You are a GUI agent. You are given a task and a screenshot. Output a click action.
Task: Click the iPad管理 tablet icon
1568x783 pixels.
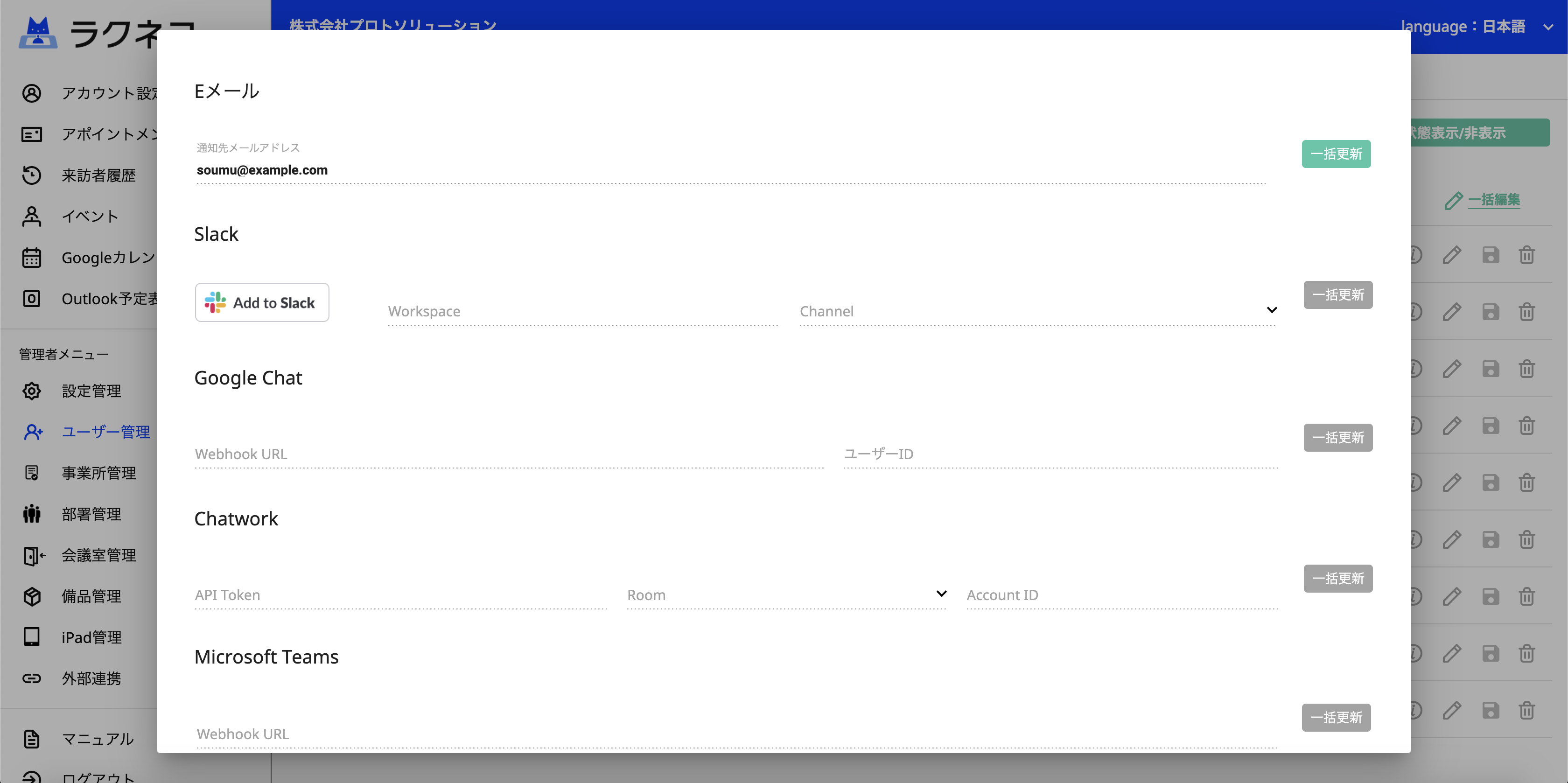click(x=32, y=637)
